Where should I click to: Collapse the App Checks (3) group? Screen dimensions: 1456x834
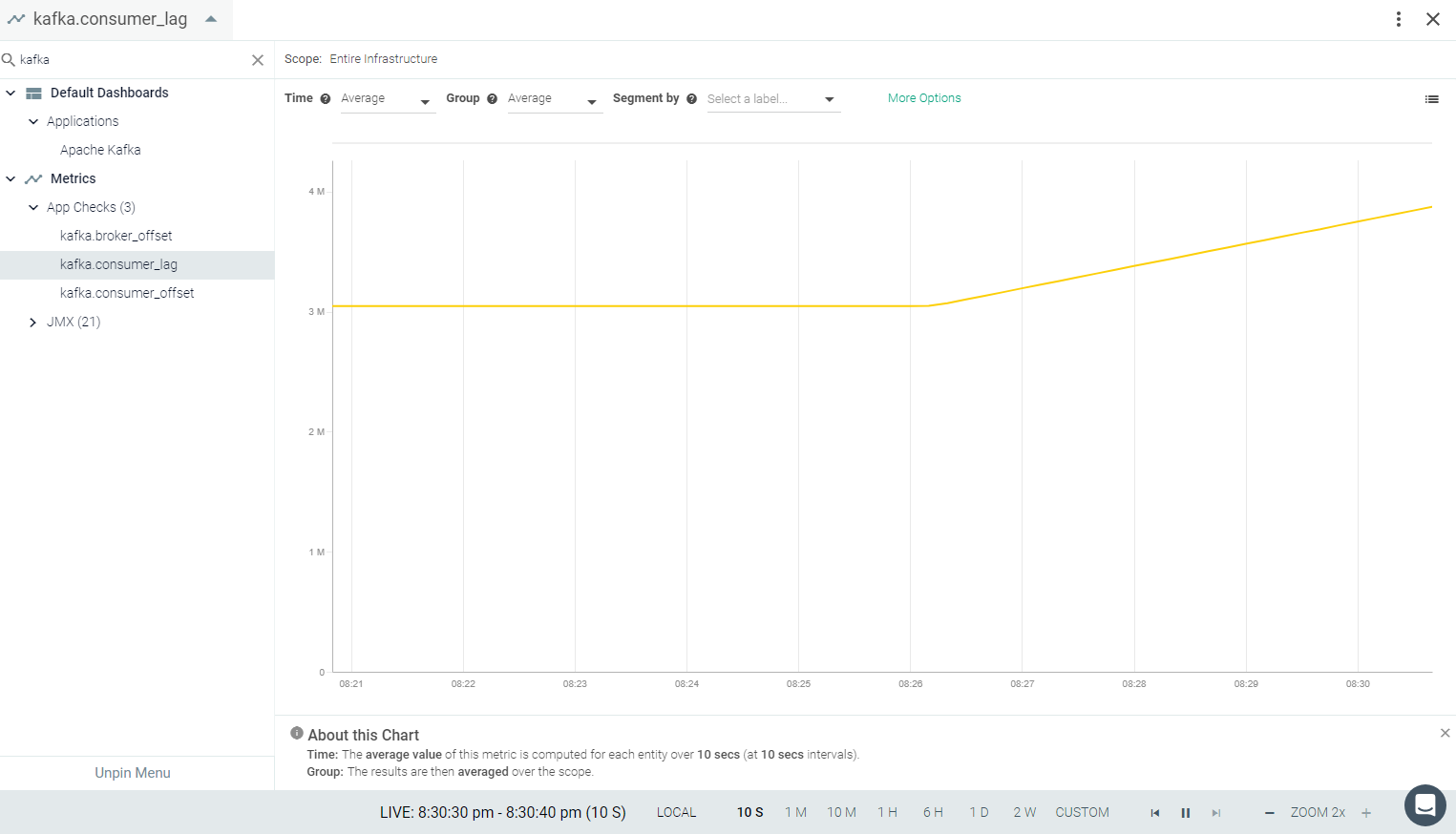point(33,207)
